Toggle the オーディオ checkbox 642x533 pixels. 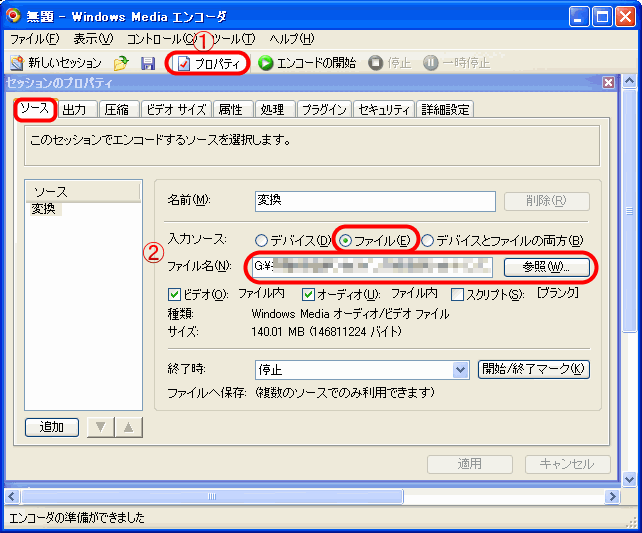tap(309, 294)
